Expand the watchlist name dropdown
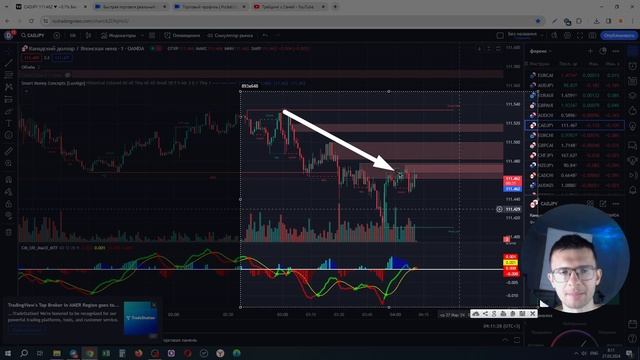The image size is (640, 360). pyautogui.click(x=540, y=51)
